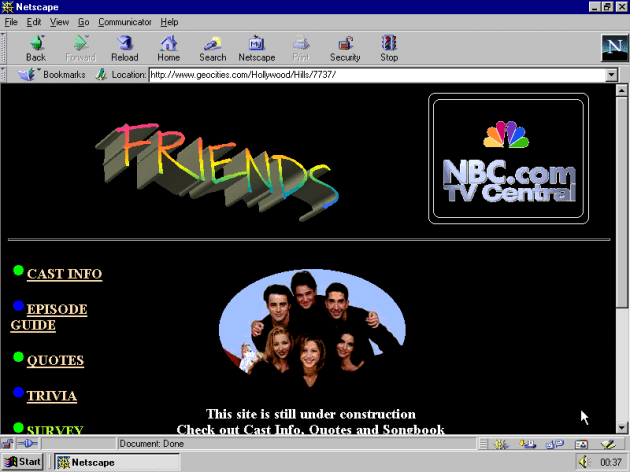Go to the Home page icon
The width and height of the screenshot is (630, 472).
tap(169, 43)
